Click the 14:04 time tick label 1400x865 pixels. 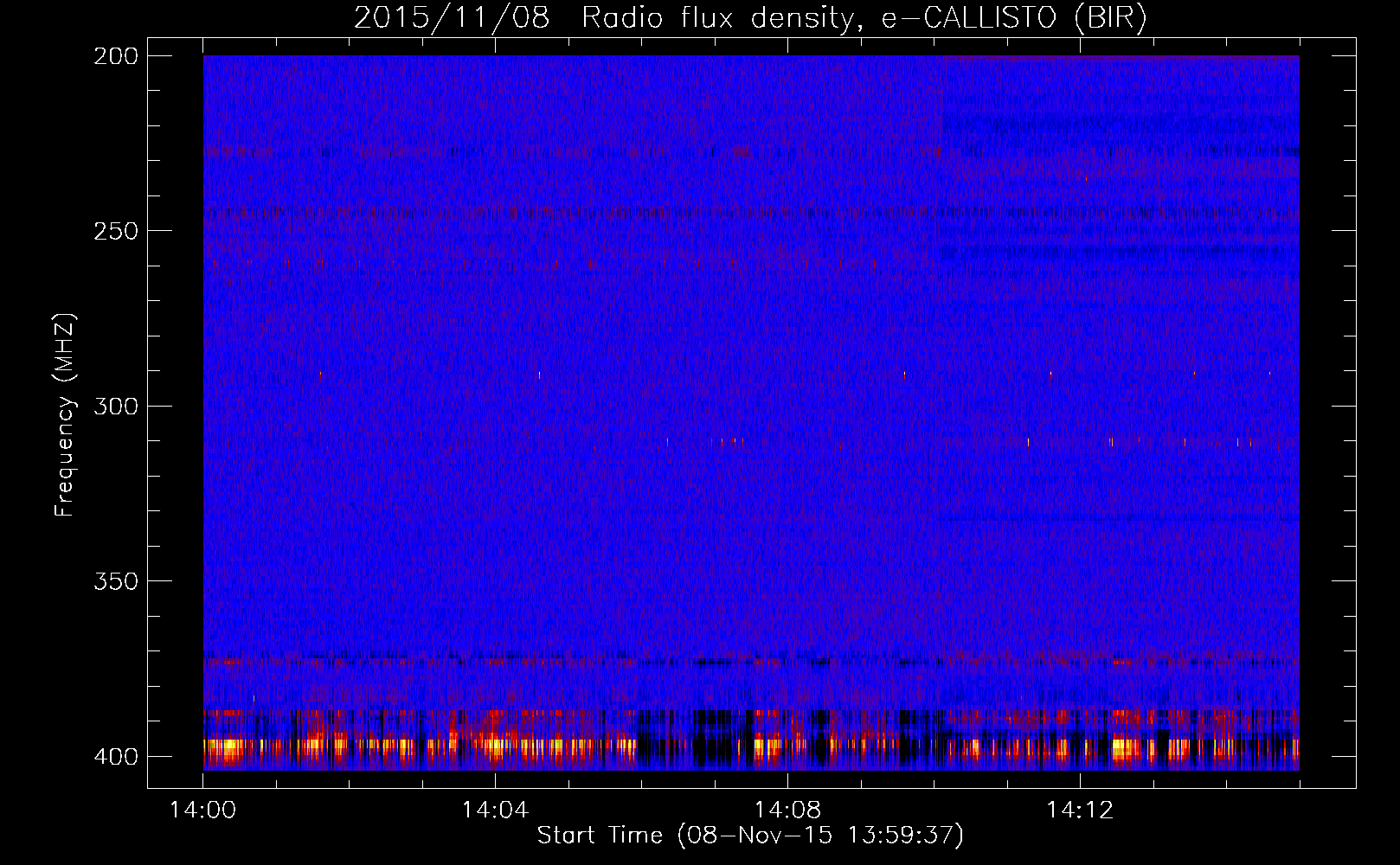pos(495,810)
